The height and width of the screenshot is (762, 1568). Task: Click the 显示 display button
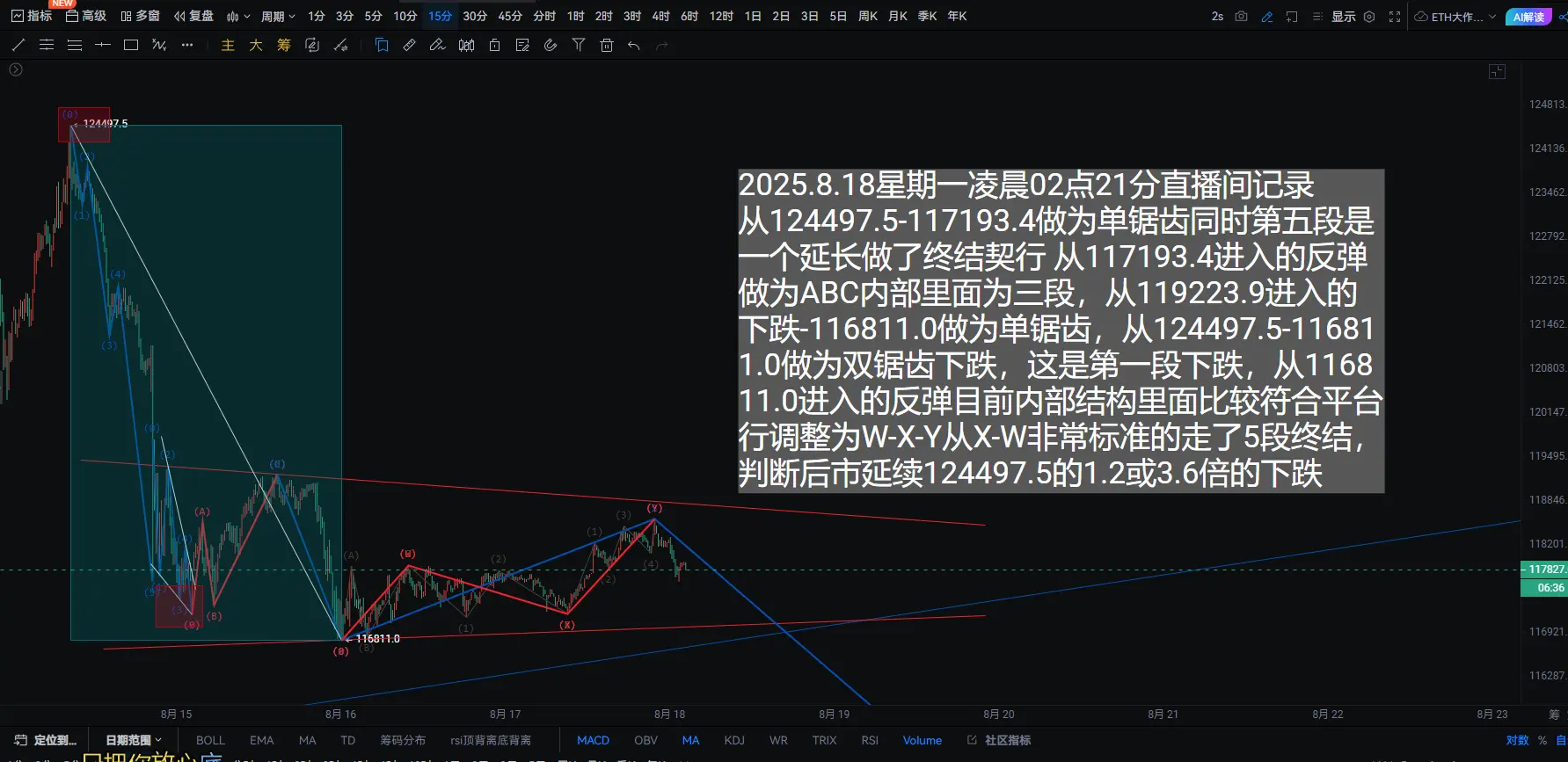(1343, 16)
